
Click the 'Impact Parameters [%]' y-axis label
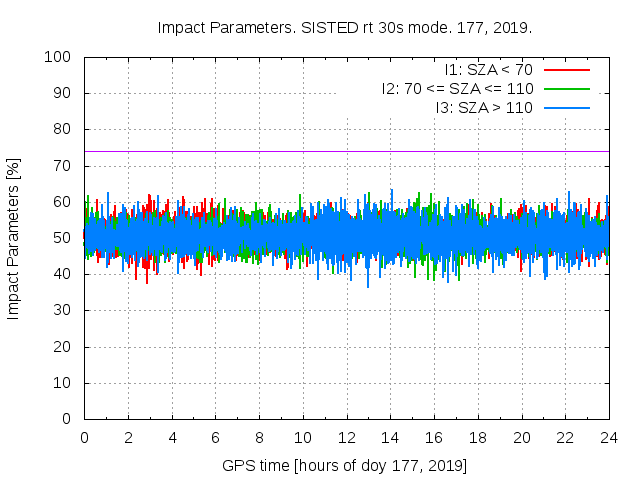pos(14,238)
